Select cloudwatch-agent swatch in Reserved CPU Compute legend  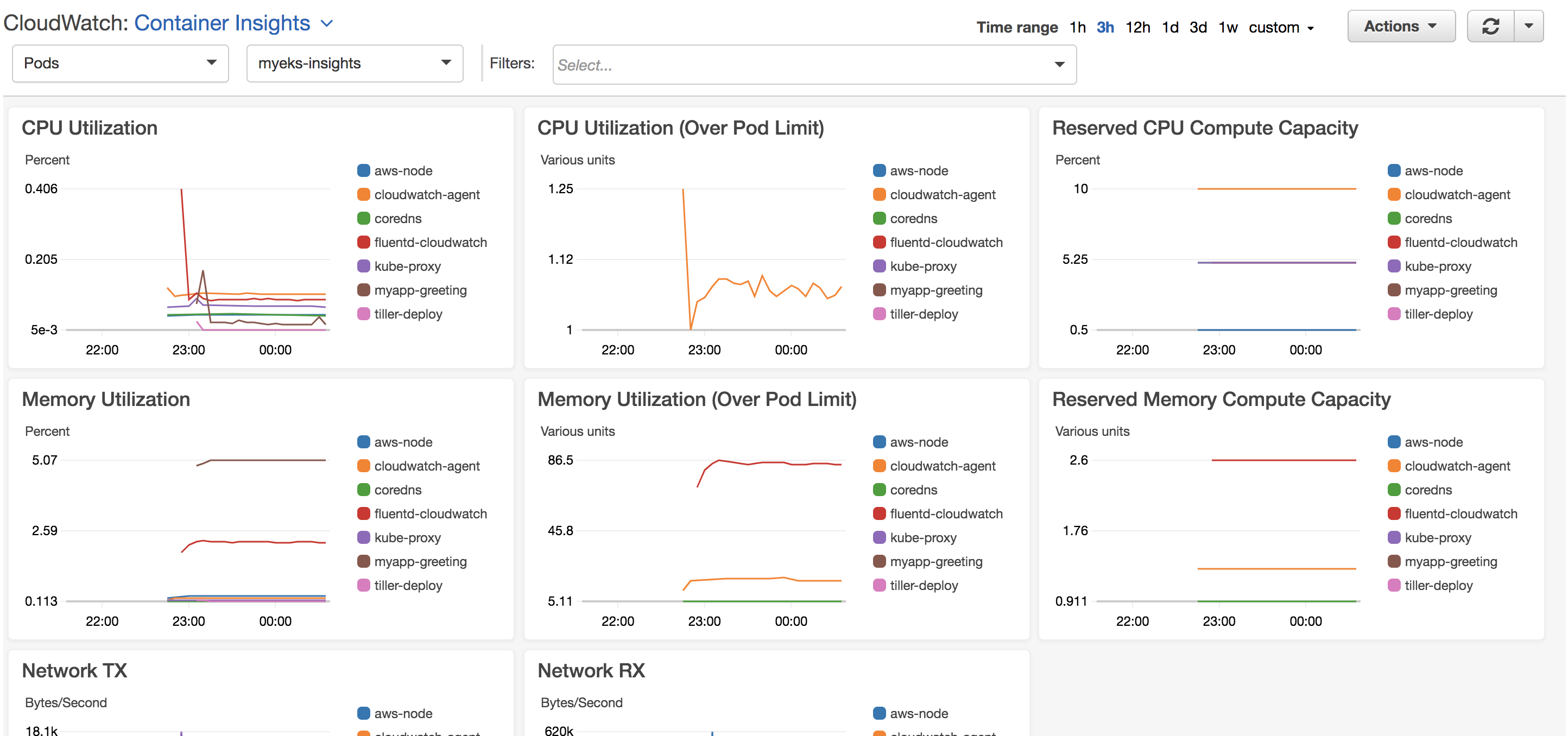click(1394, 194)
